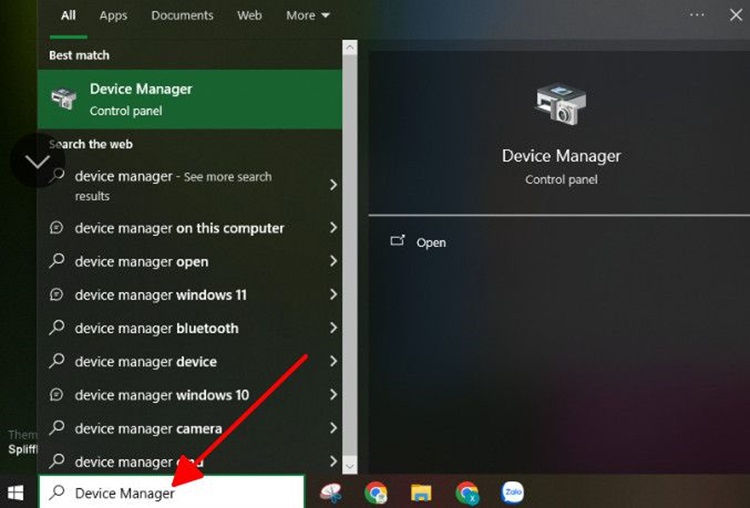
Task: Select 'device manager device' suggestion
Action: pos(189,362)
